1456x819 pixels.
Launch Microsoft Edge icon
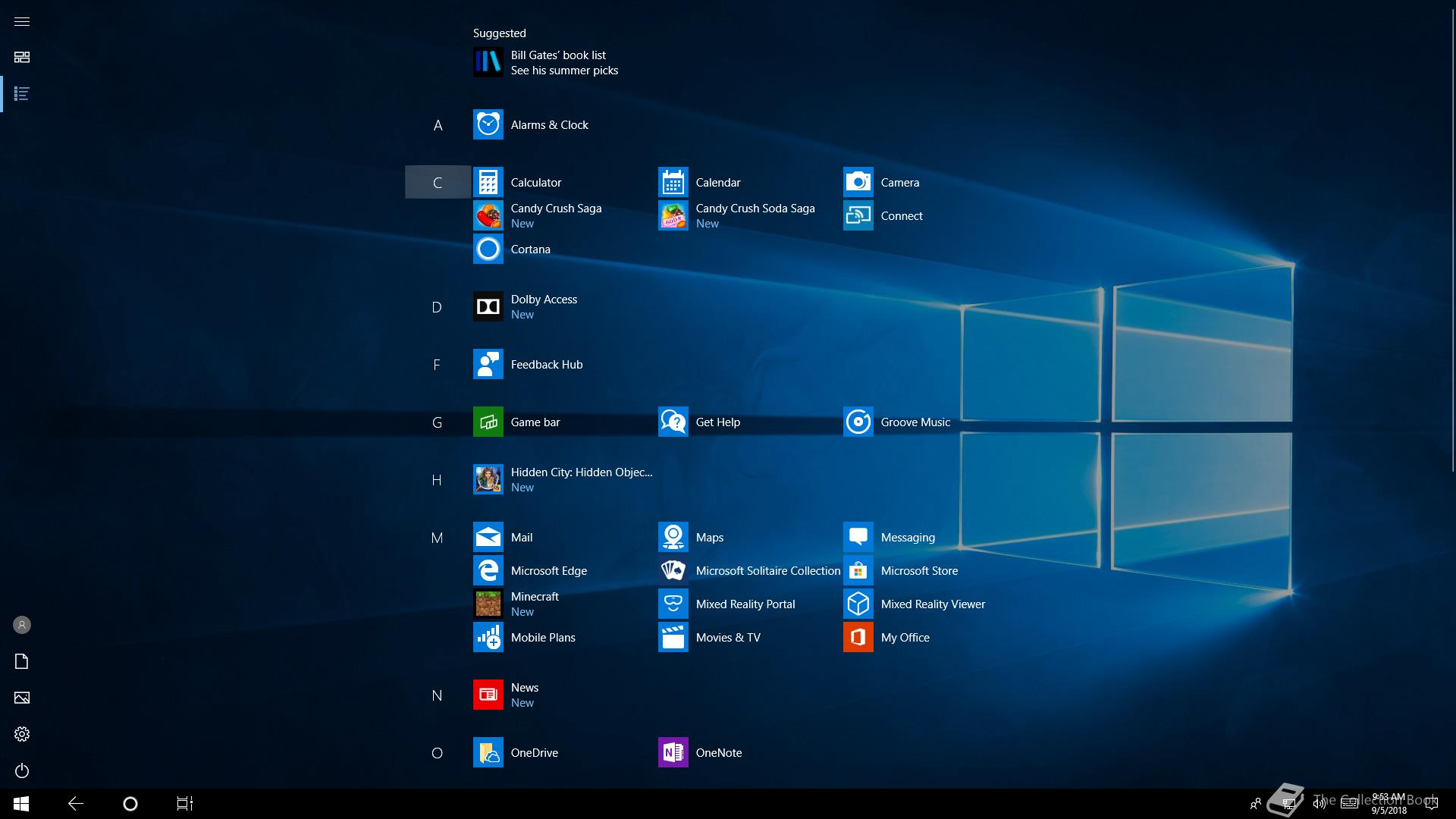click(x=488, y=570)
